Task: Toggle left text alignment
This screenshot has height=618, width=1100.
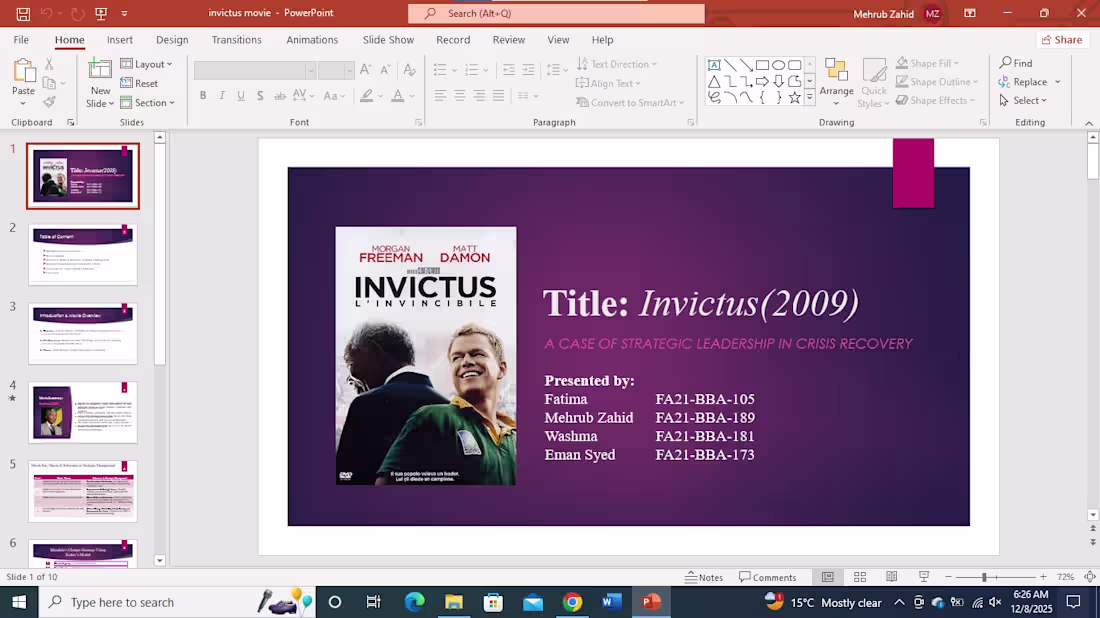Action: (x=440, y=95)
